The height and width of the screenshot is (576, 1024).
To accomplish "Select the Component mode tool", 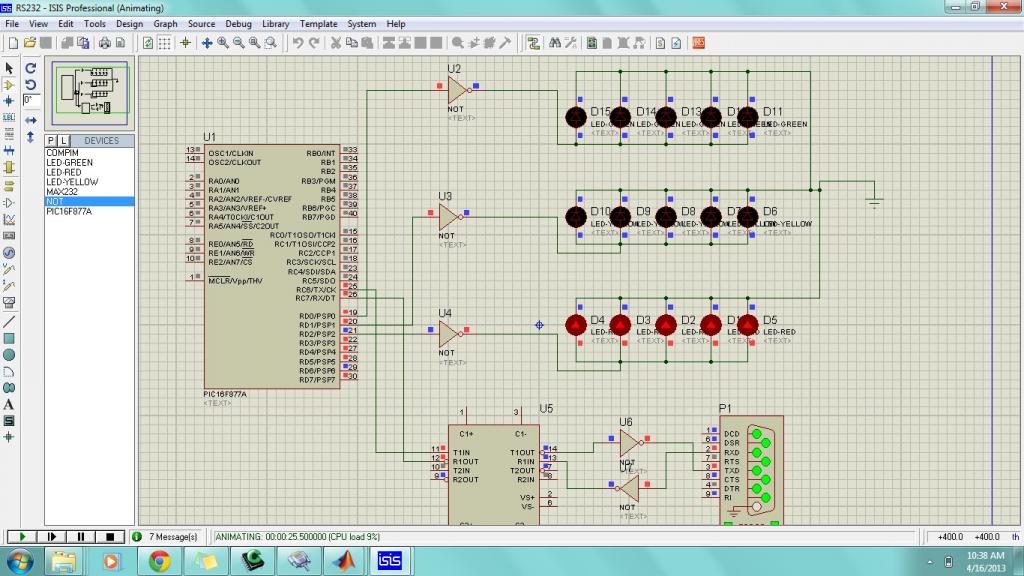I will coord(9,85).
